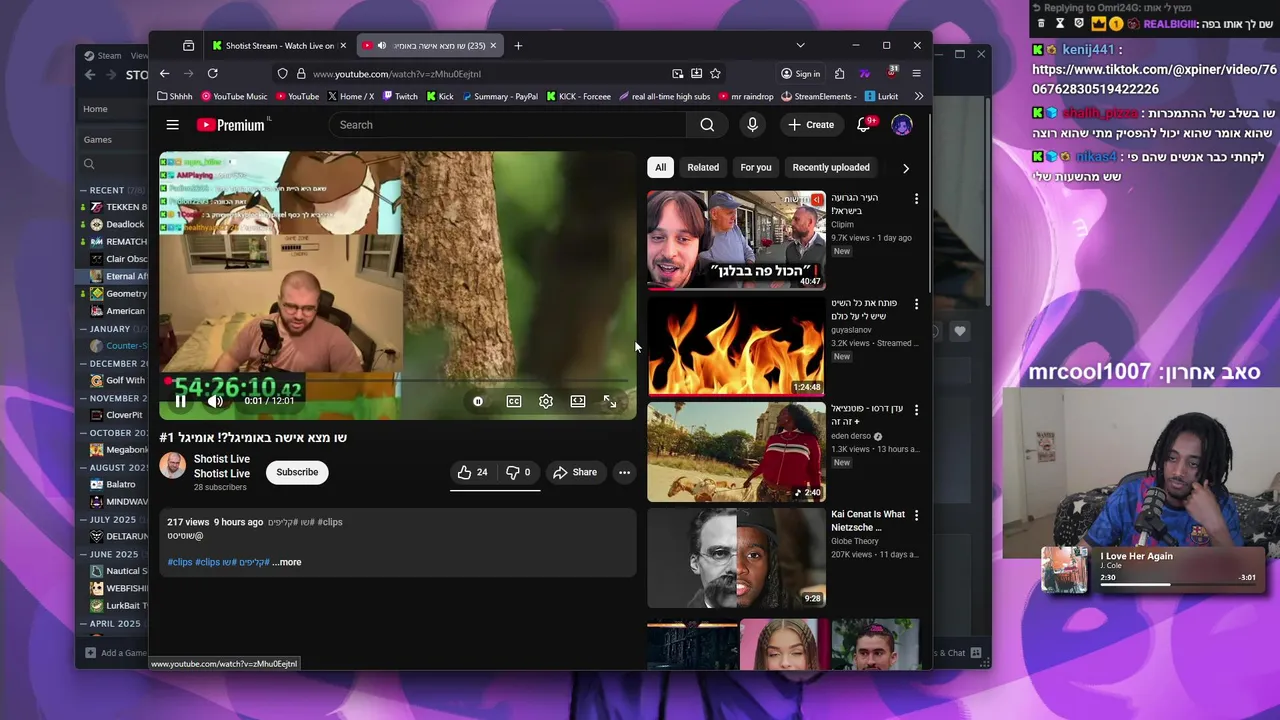Open the YouTube account avatar menu
Viewport: 1280px width, 720px height.
902,125
